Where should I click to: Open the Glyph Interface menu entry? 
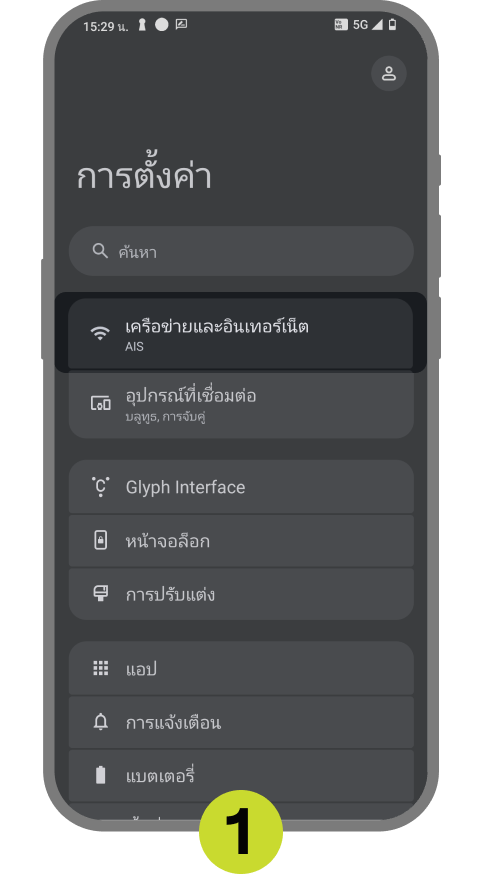click(x=241, y=487)
